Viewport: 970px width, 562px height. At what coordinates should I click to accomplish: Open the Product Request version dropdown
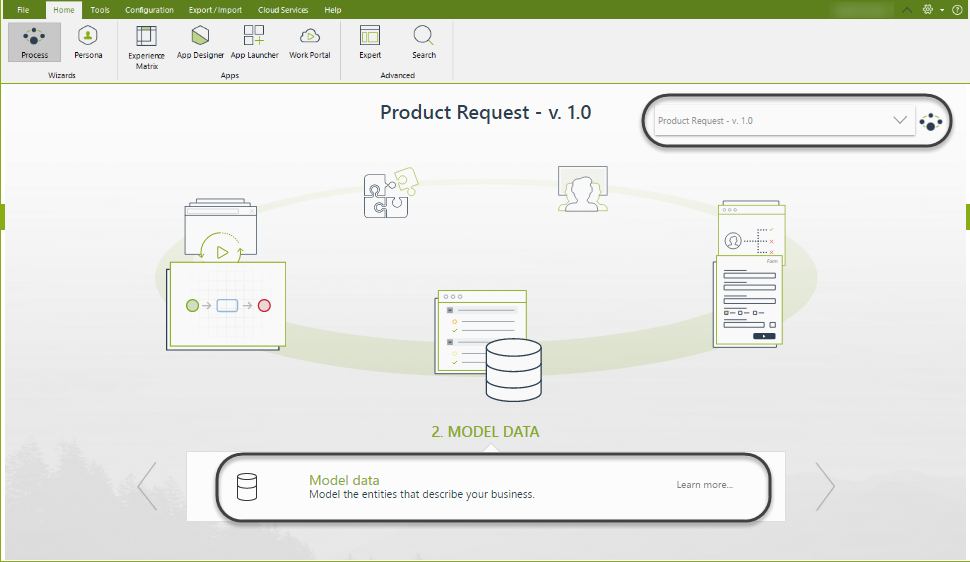tap(784, 121)
